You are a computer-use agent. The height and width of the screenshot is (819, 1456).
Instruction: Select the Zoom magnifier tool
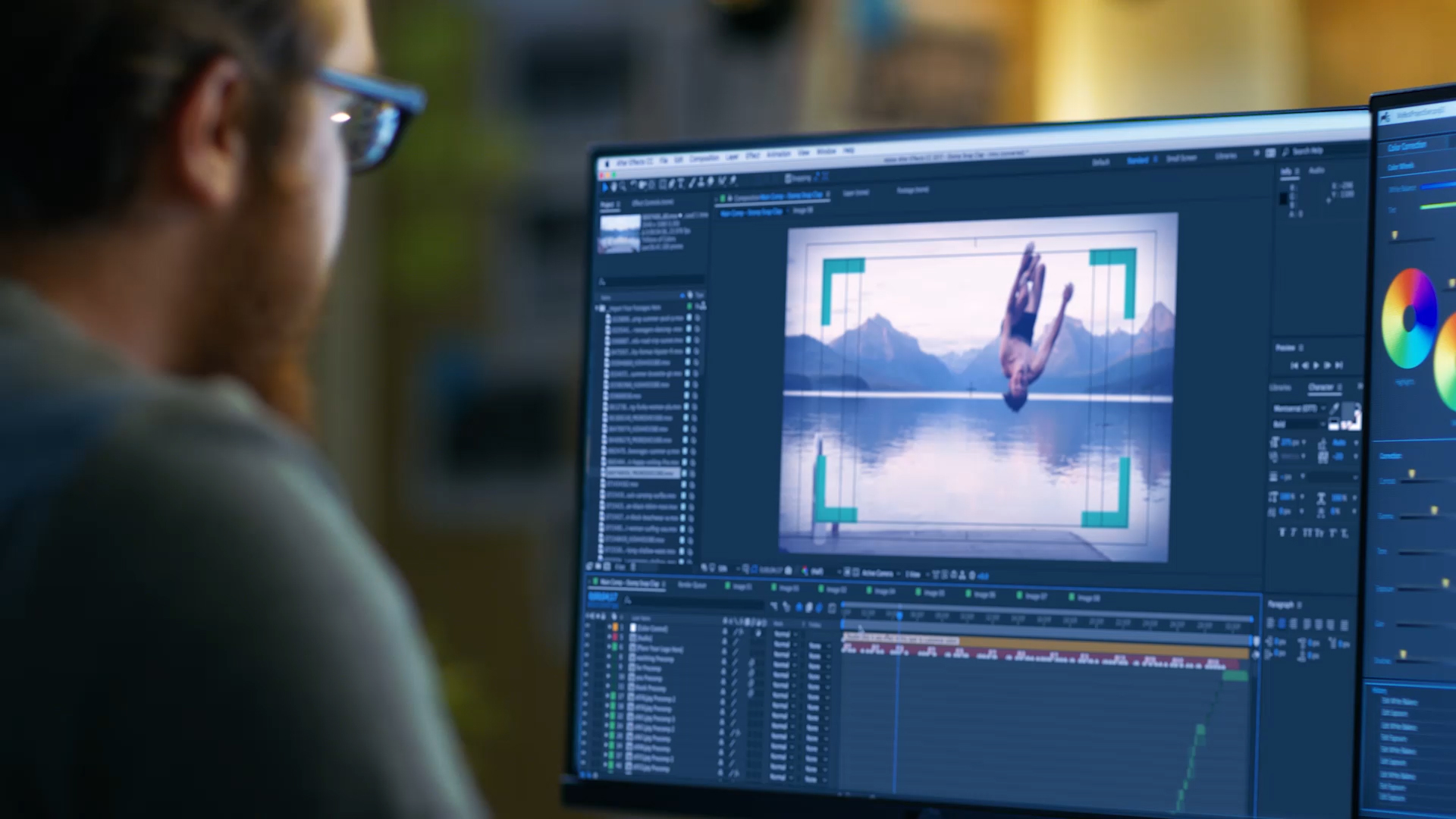[x=623, y=186]
